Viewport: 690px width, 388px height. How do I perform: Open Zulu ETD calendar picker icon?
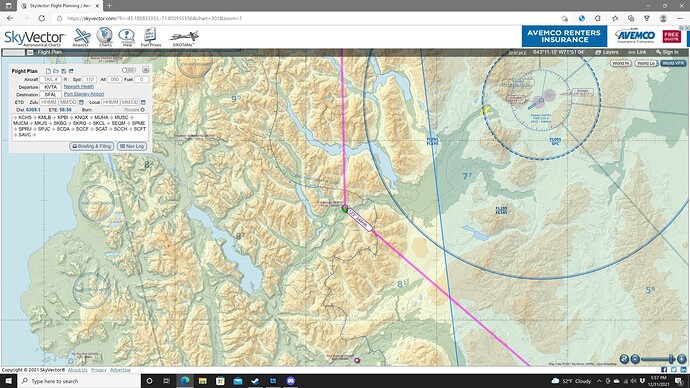tap(81, 102)
